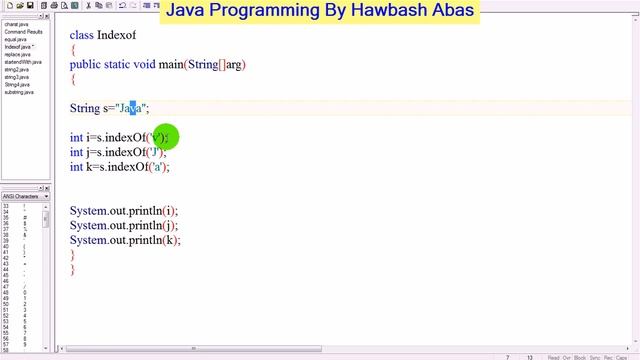This screenshot has height=360, width=640.
Task: Click the character list scroll up arrow
Action: 45,207
